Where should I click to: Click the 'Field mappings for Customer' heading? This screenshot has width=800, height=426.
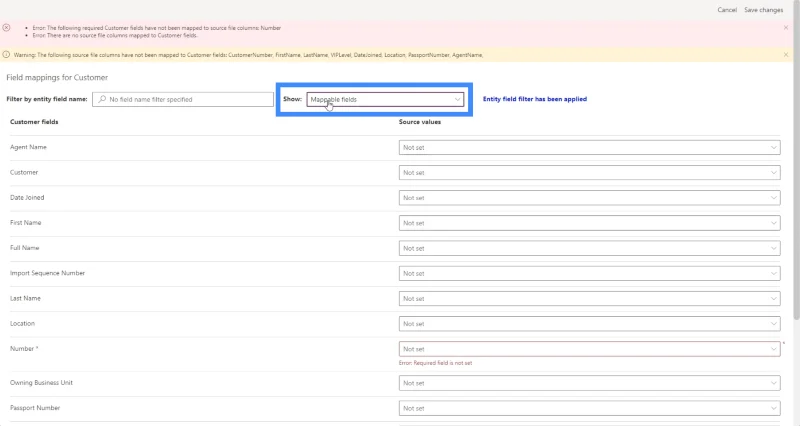57,78
